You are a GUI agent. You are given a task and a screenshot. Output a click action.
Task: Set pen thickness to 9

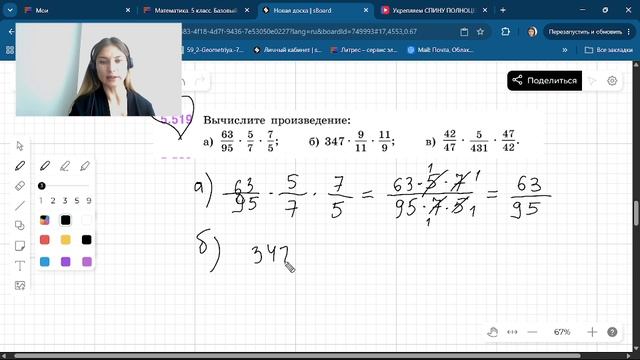[89, 200]
